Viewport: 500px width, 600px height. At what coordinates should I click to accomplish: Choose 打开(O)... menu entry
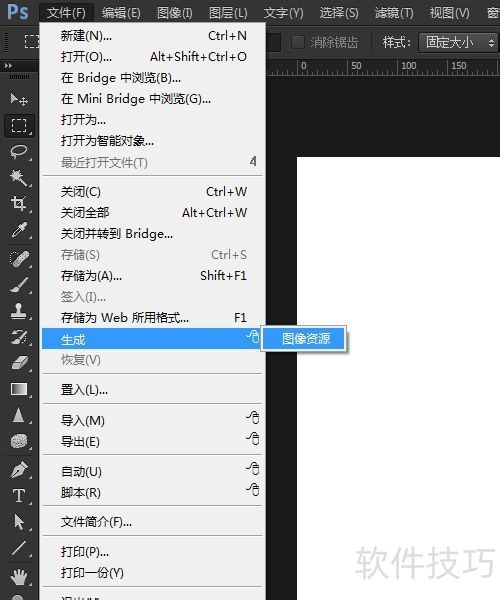(152, 57)
